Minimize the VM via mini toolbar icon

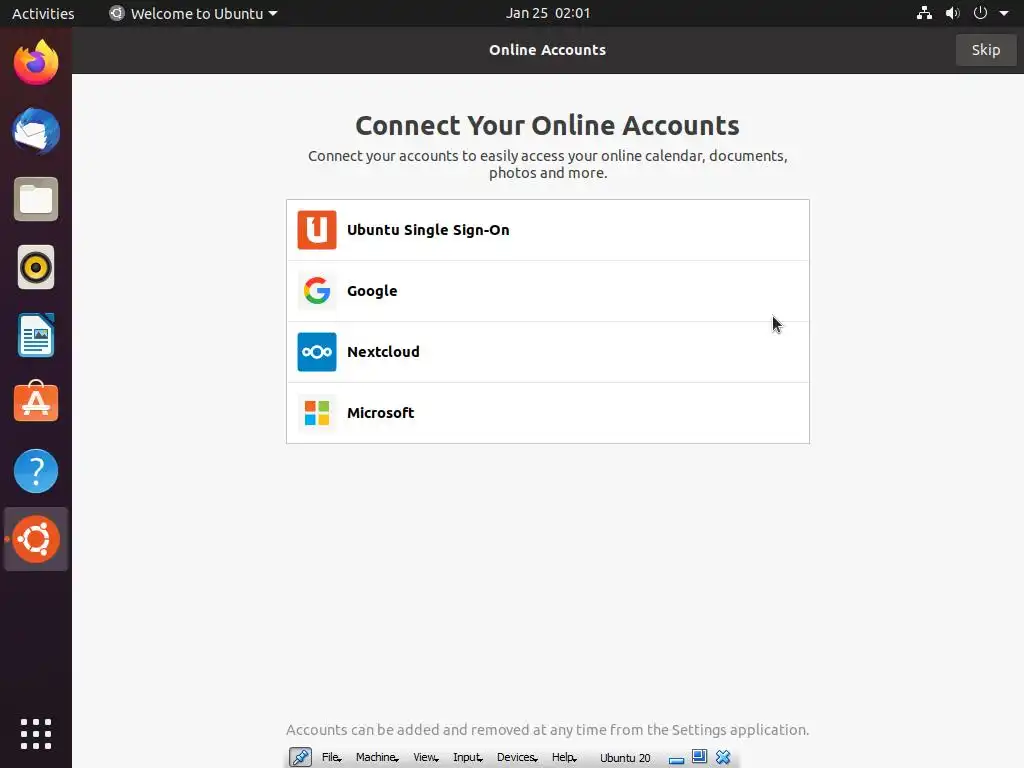677,760
